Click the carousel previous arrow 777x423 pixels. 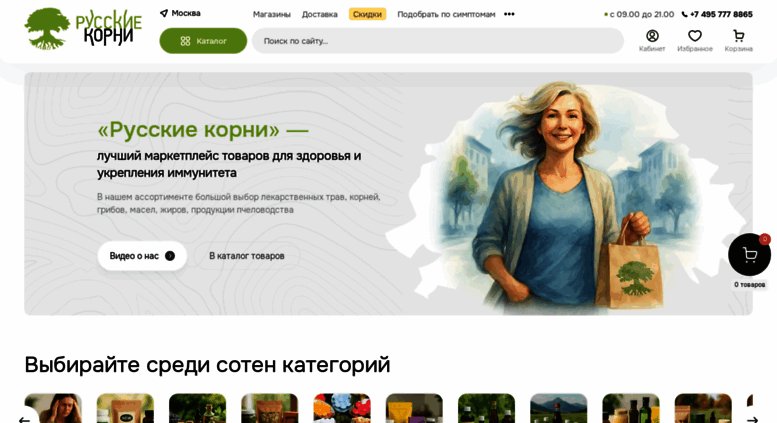pos(24,420)
